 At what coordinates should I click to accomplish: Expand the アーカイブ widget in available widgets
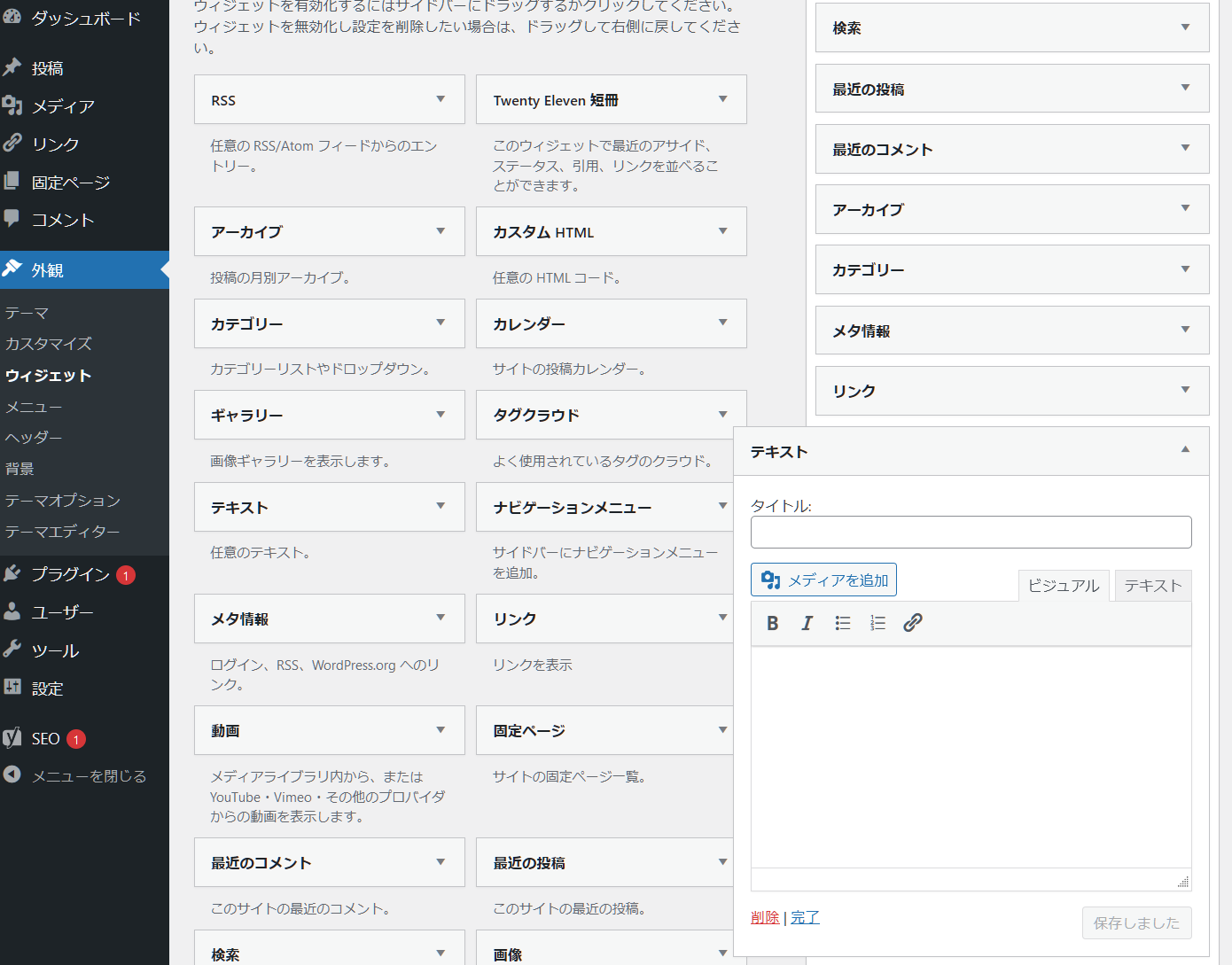pos(441,231)
